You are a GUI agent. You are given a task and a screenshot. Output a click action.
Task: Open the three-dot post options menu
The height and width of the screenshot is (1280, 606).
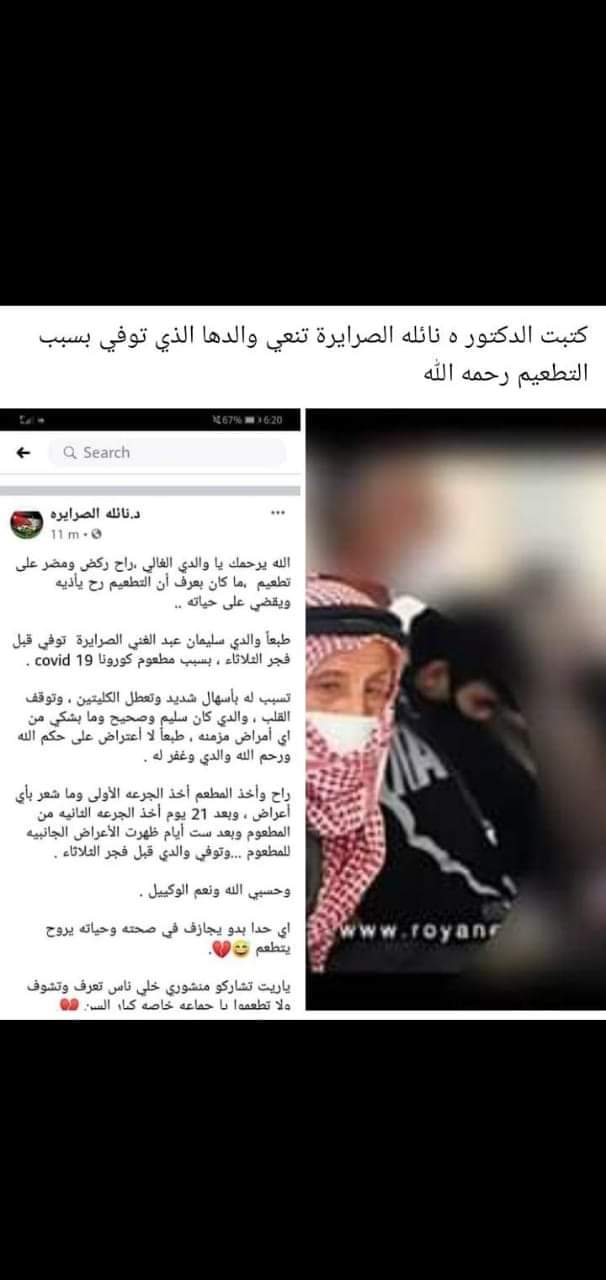coord(278,512)
